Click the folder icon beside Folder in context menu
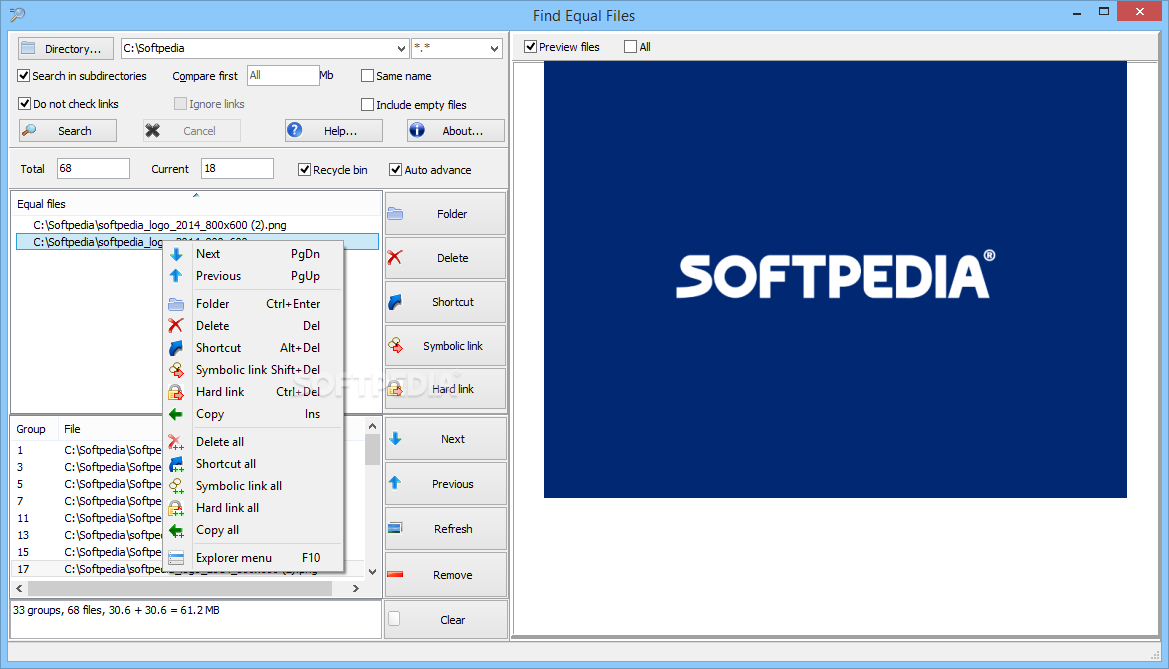This screenshot has height=669, width=1169. (x=176, y=304)
